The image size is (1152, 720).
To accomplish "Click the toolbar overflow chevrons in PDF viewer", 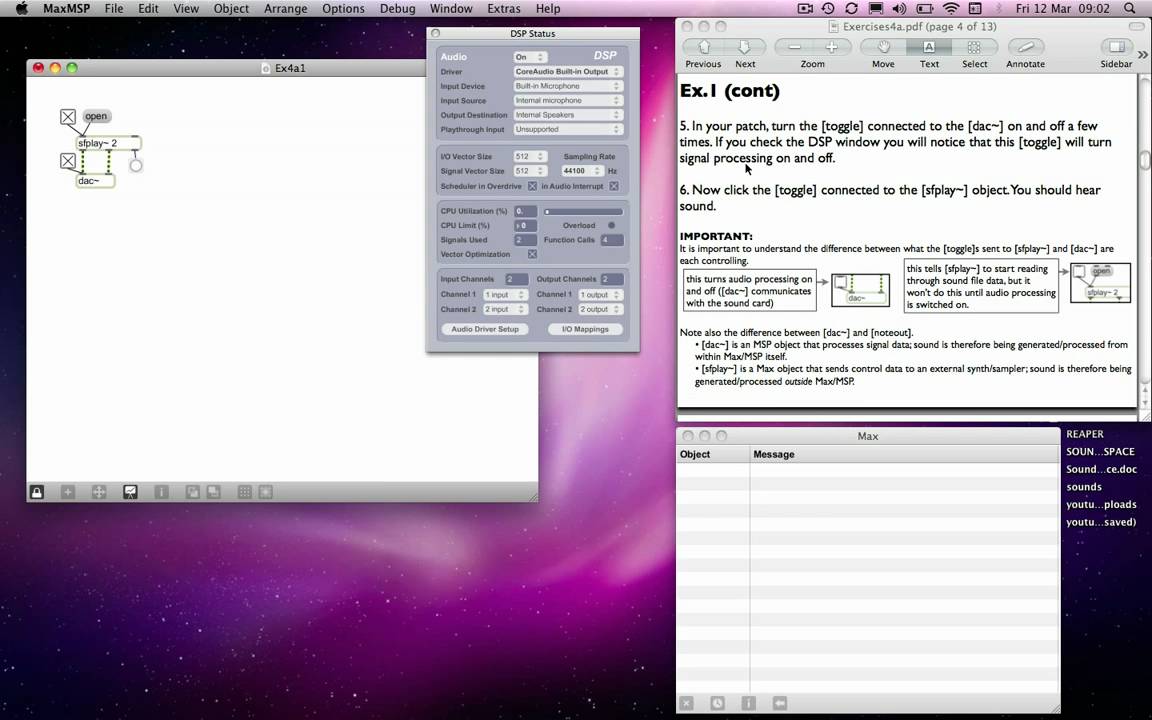I will [1142, 54].
